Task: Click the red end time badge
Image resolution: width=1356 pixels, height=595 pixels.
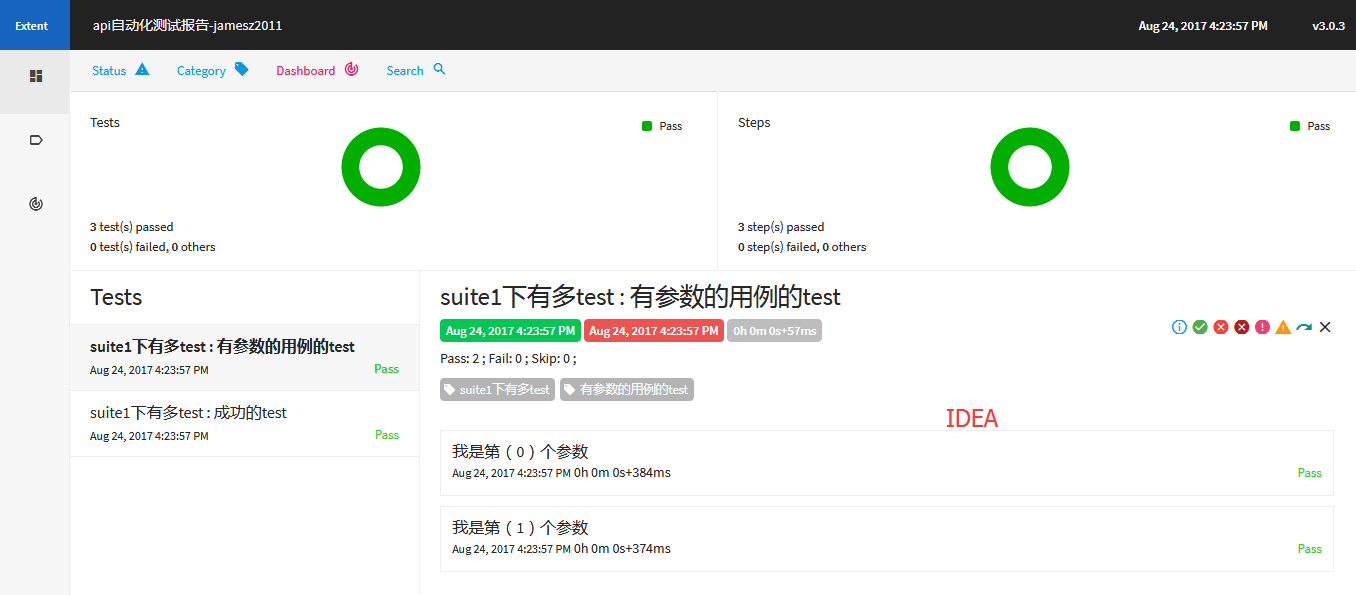Action: 654,331
